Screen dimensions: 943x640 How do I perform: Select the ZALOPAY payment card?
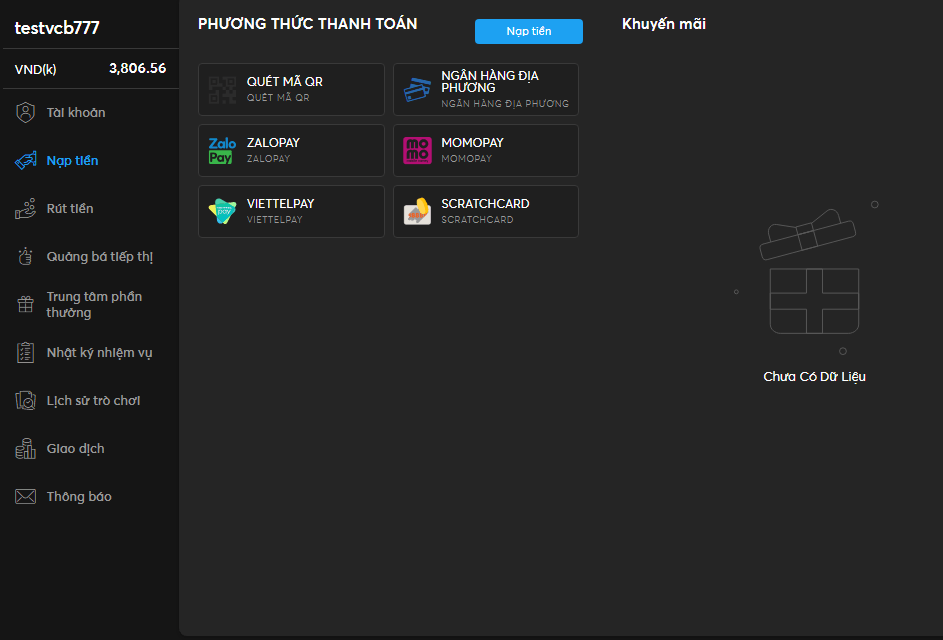click(291, 150)
